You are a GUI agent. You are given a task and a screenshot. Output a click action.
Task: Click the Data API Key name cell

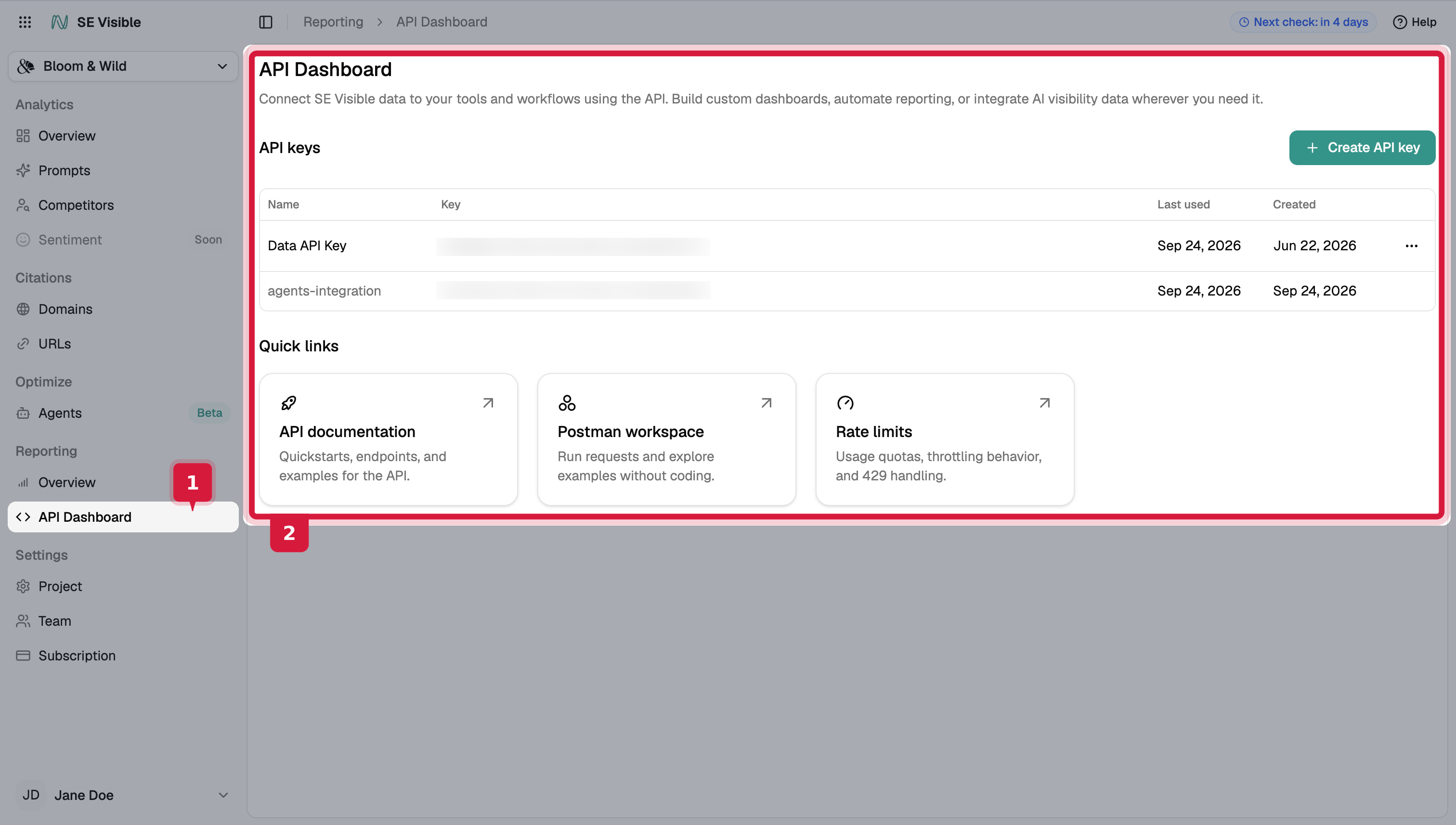point(307,246)
